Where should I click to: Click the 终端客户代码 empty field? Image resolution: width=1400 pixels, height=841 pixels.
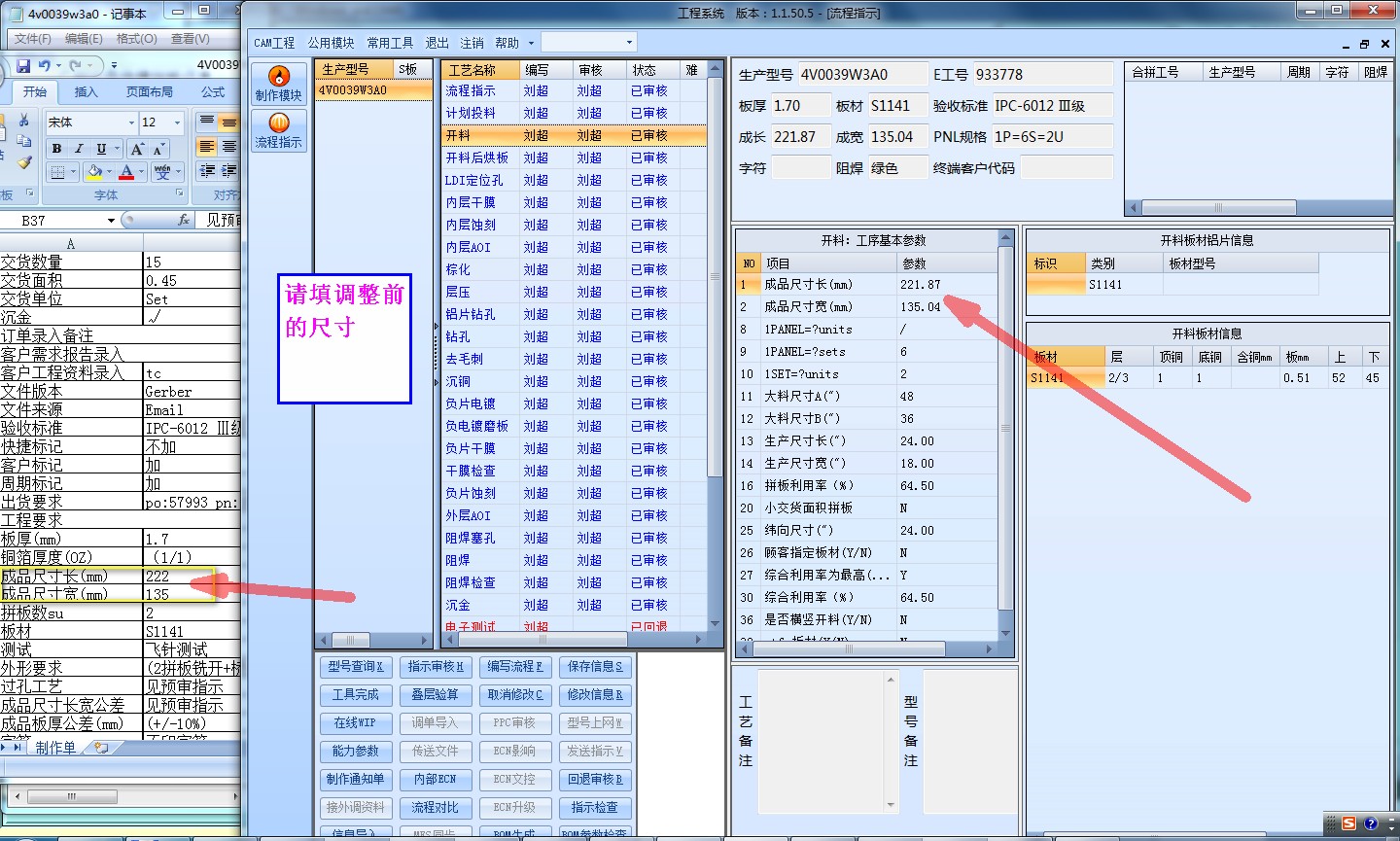[x=1067, y=168]
